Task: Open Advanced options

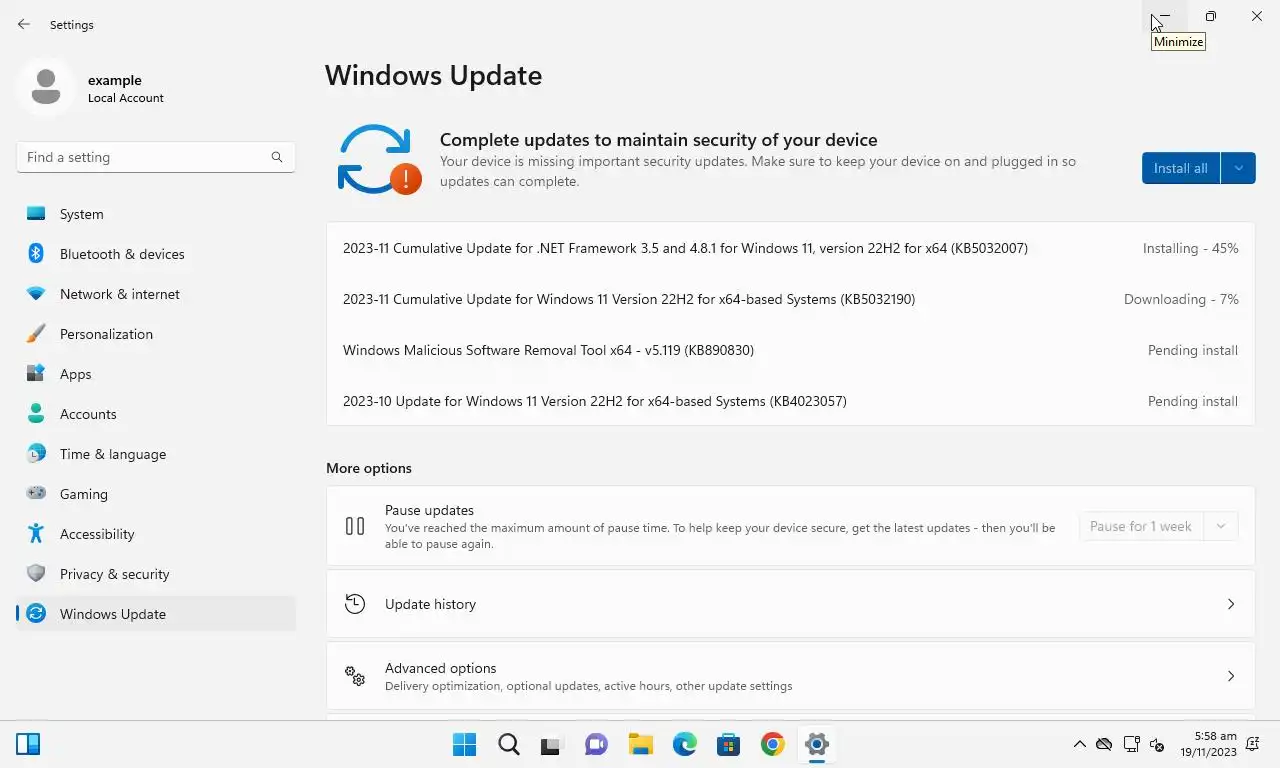Action: (x=790, y=676)
